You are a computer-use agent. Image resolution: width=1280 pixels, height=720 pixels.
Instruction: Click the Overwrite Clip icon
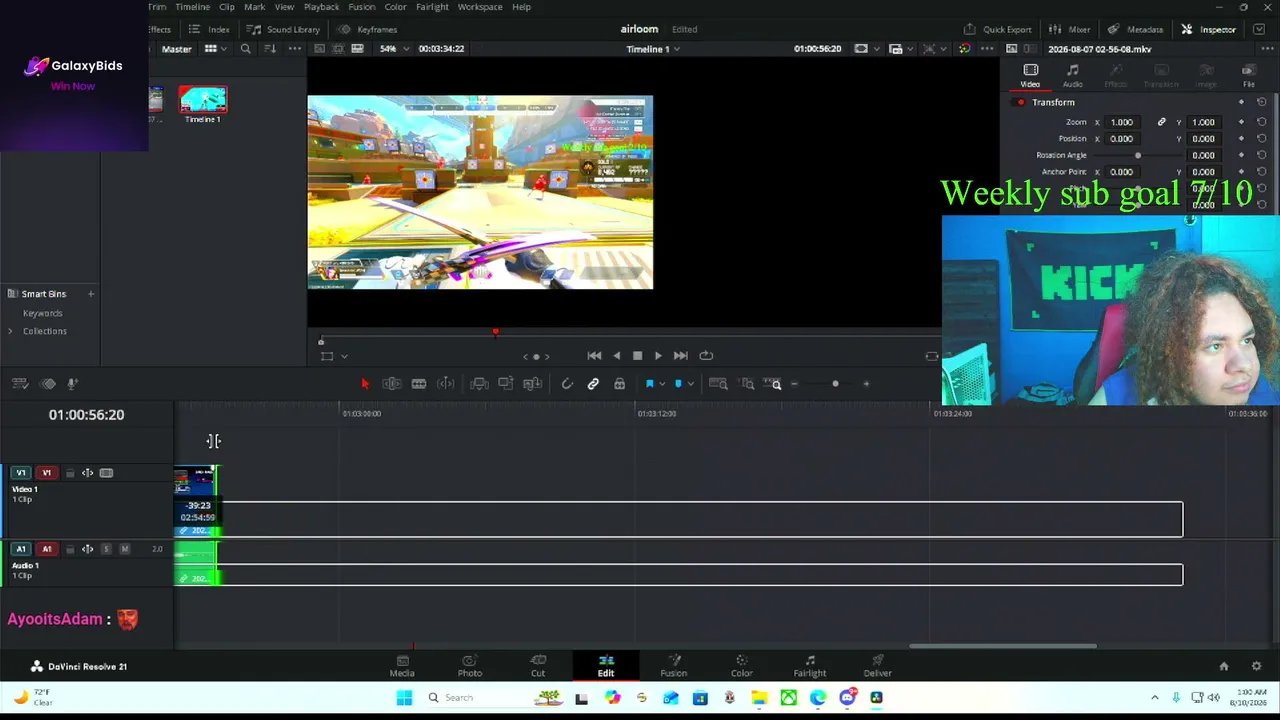(506, 384)
